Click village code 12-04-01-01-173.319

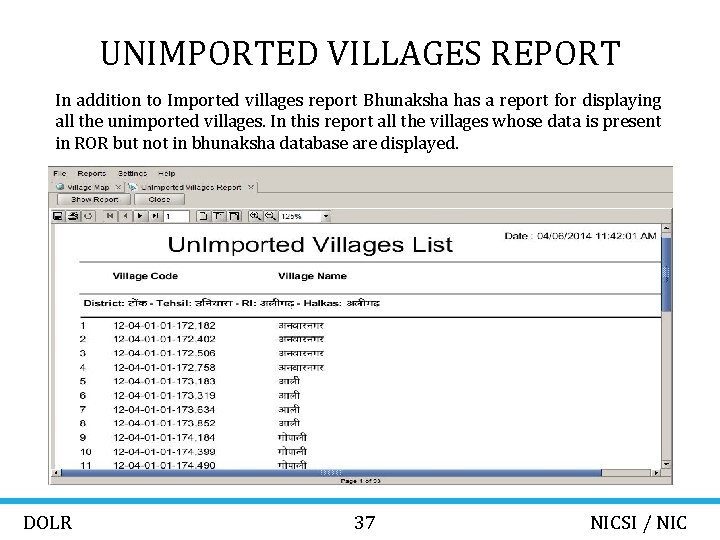coord(164,396)
